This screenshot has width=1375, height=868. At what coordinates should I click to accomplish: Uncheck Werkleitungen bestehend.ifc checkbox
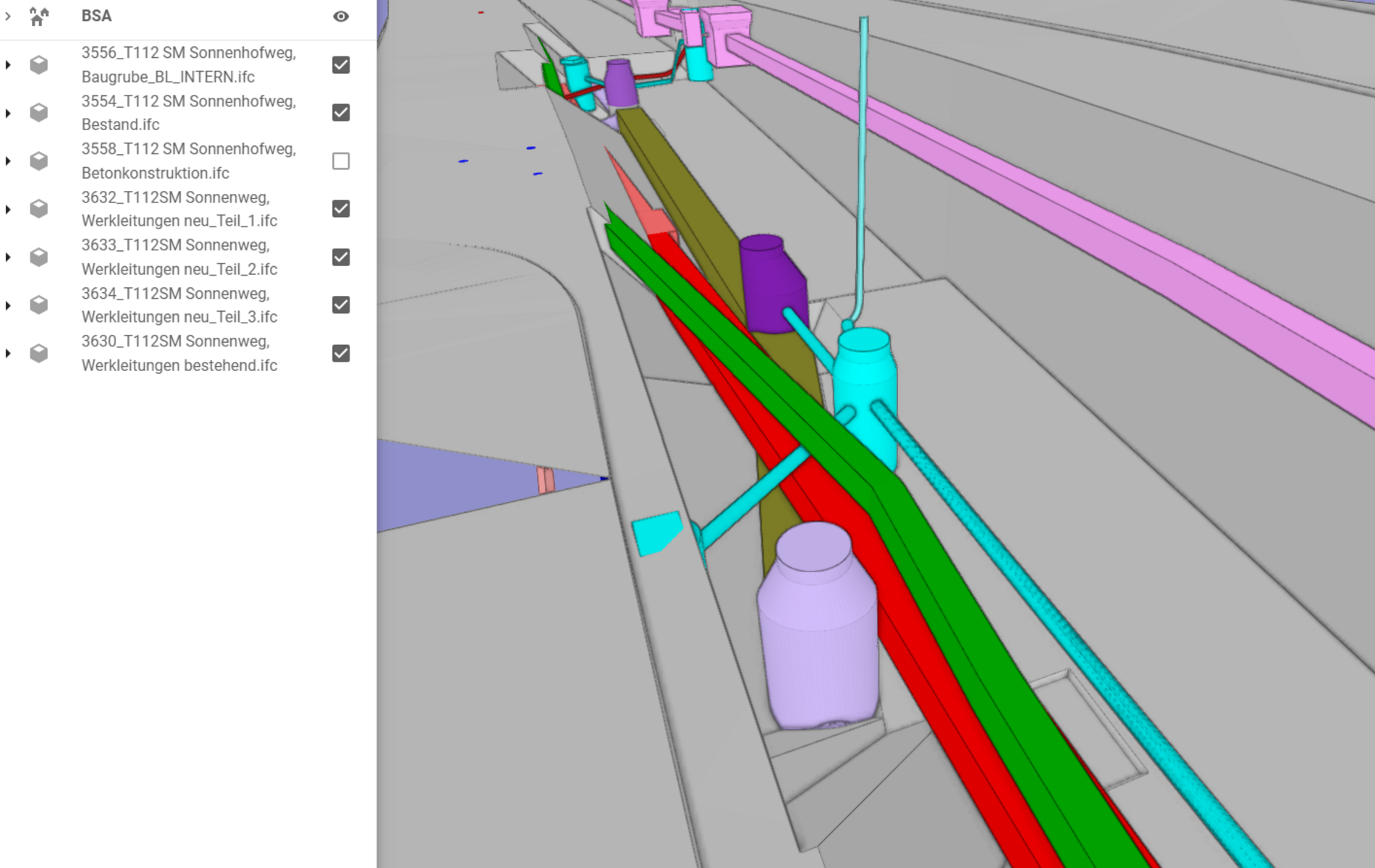coord(341,354)
